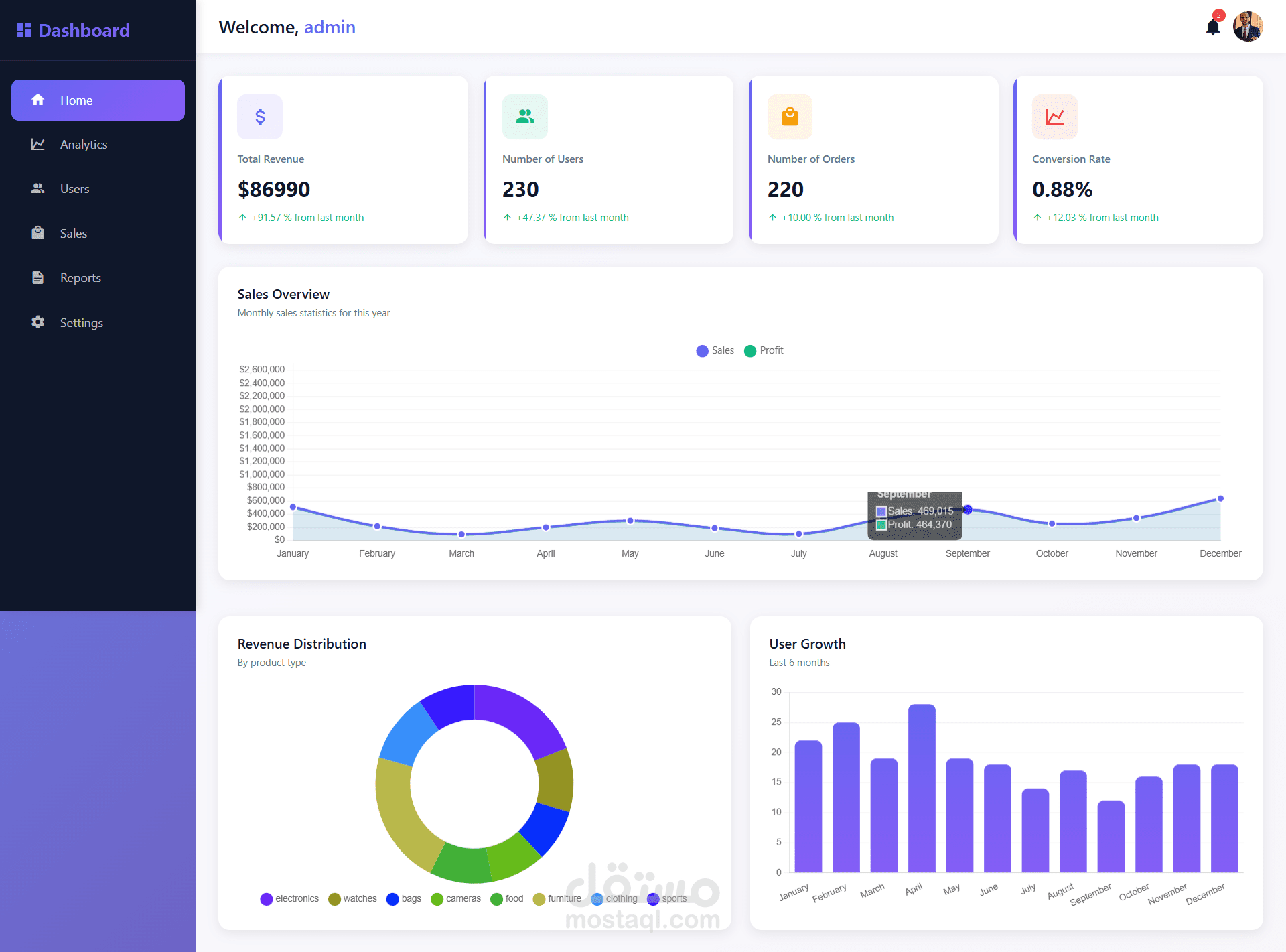Toggle bags in Revenue Distribution legend

(x=404, y=898)
